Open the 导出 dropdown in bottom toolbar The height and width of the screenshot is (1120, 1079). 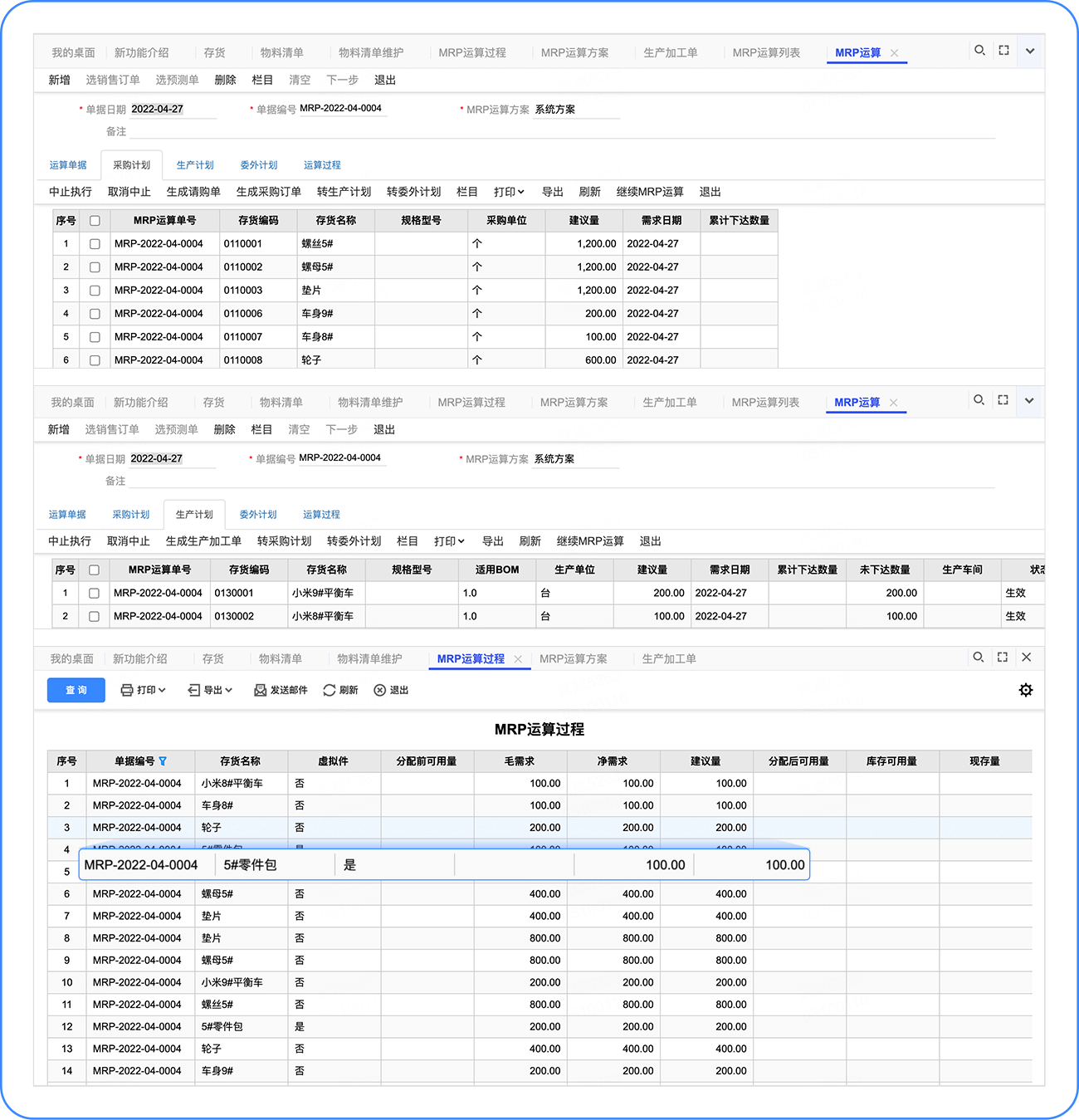(x=210, y=690)
